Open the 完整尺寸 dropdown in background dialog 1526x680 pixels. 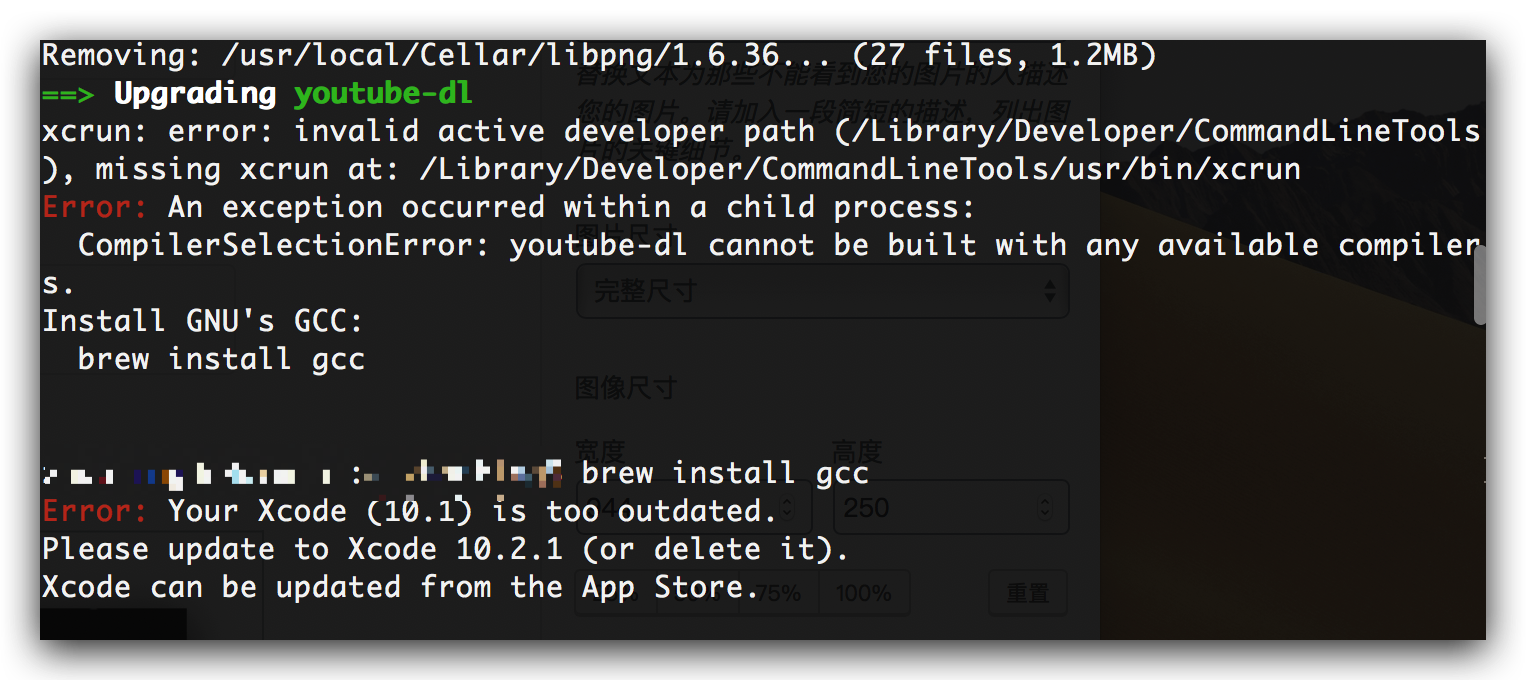pyautogui.click(x=822, y=292)
